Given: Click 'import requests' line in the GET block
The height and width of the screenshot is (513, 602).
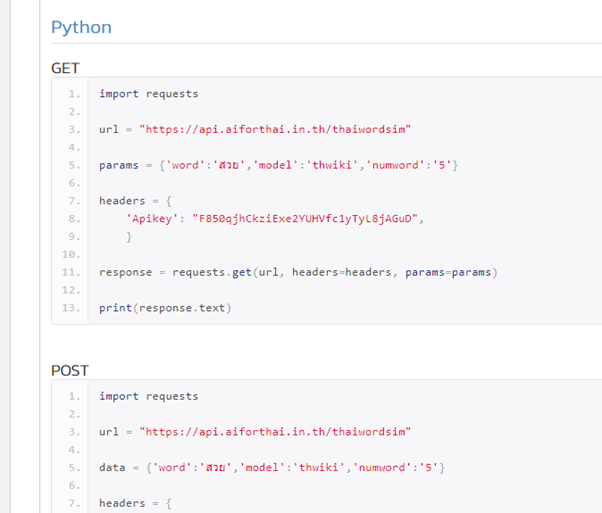Looking at the screenshot, I should click(149, 94).
